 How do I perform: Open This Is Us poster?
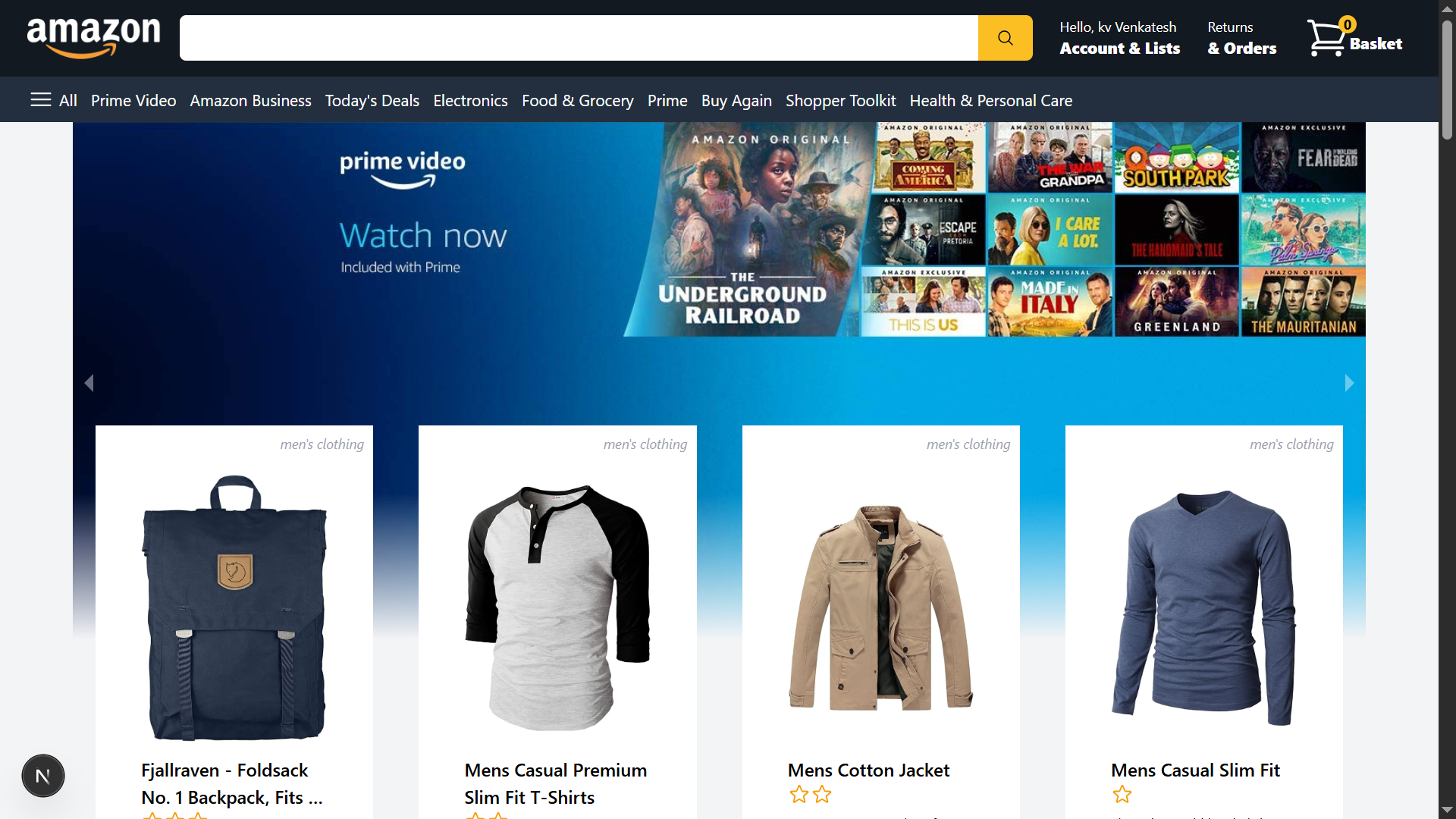pos(924,302)
